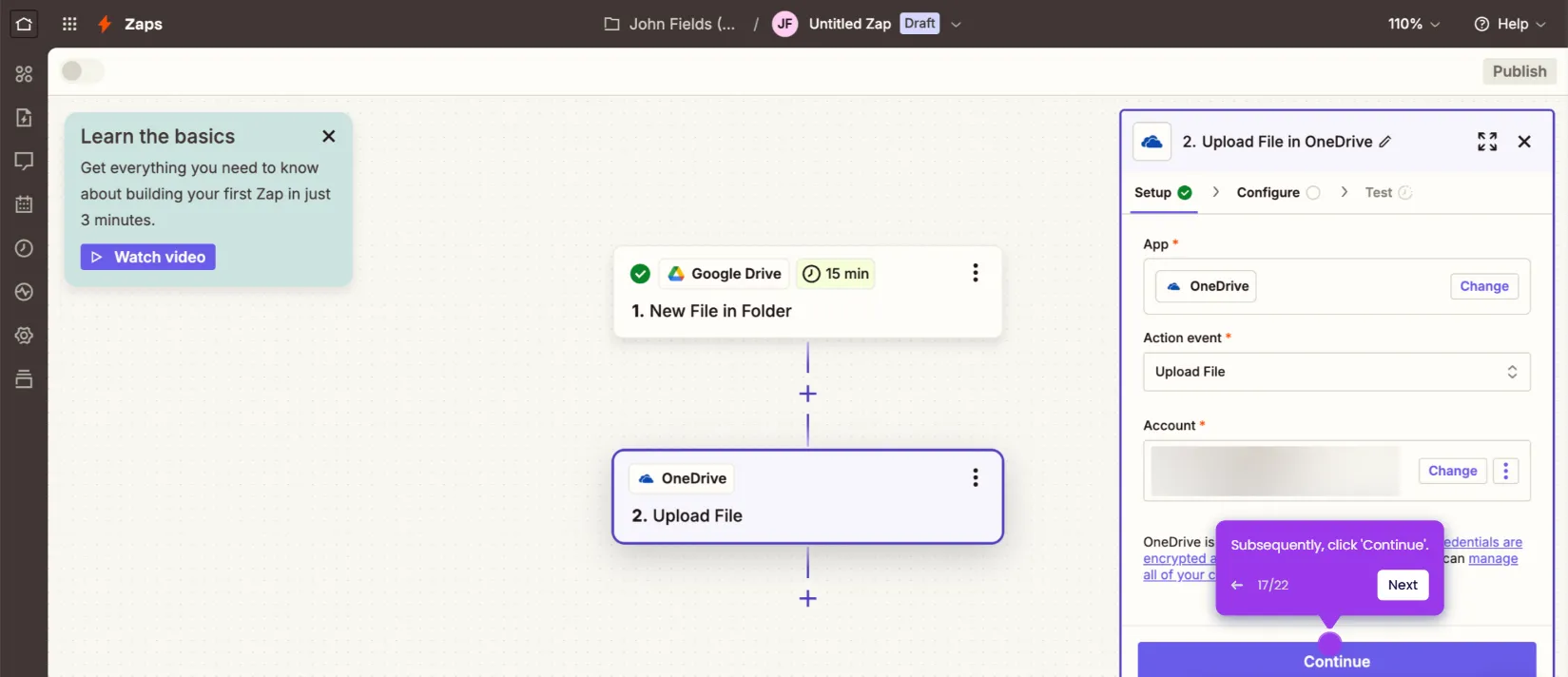Click the Watch video button
Screen dimensions: 1568x677
click(147, 257)
